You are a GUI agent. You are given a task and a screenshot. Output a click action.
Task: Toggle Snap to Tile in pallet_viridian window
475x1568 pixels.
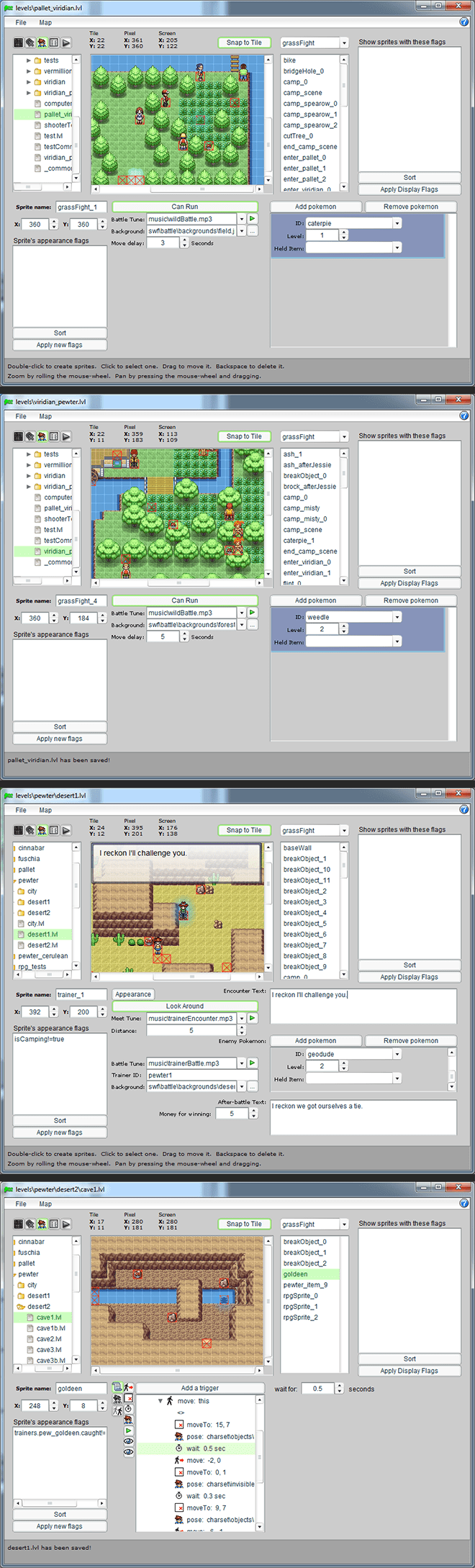pos(244,42)
